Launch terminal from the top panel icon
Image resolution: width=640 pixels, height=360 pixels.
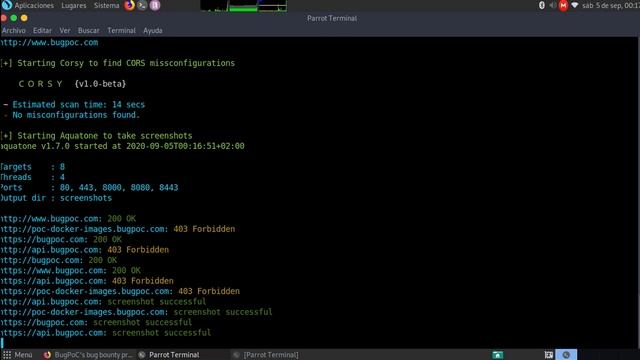coord(142,5)
